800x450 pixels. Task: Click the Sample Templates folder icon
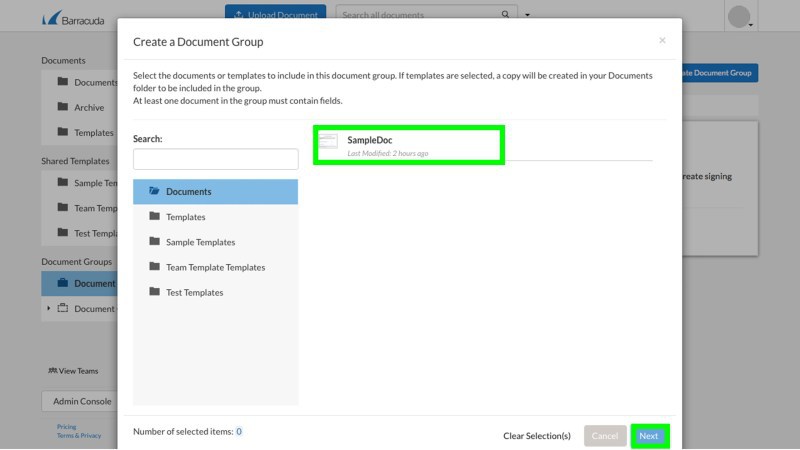pyautogui.click(x=154, y=242)
